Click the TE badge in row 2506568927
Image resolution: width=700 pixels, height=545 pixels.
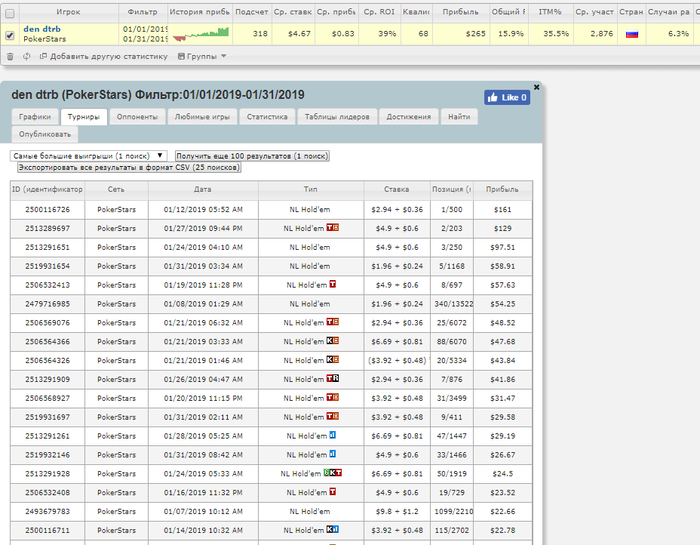pyautogui.click(x=333, y=397)
